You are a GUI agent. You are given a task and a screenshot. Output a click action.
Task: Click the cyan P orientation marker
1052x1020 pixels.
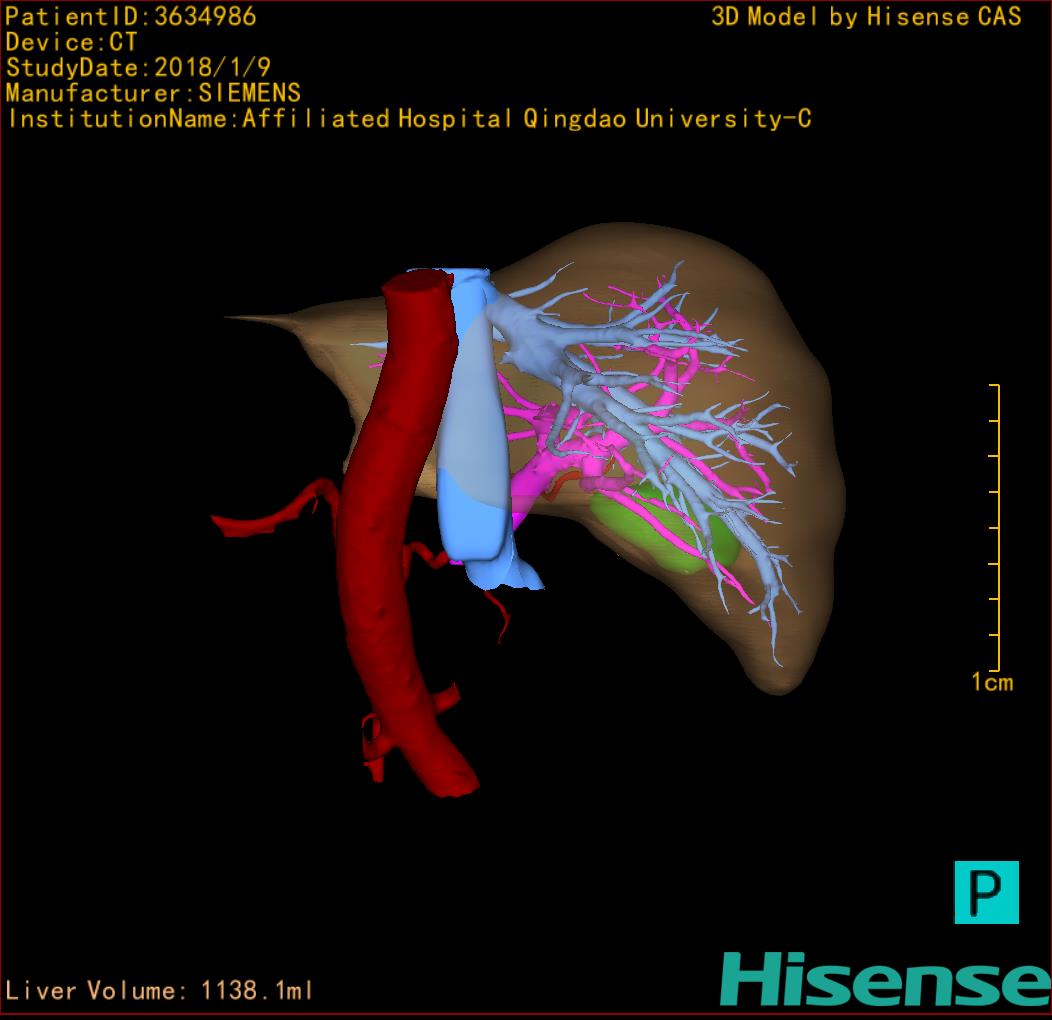pyautogui.click(x=986, y=892)
